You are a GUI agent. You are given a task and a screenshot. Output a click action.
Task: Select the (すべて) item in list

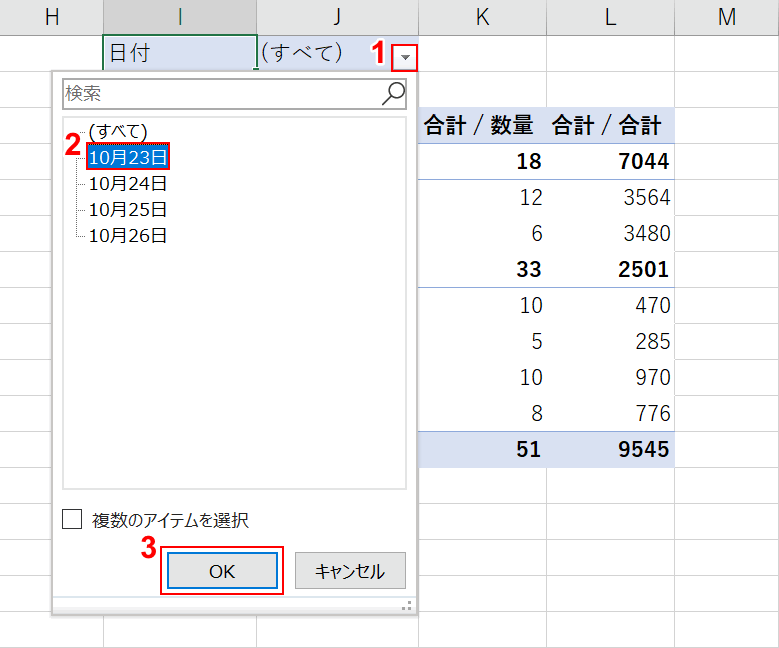[x=118, y=131]
